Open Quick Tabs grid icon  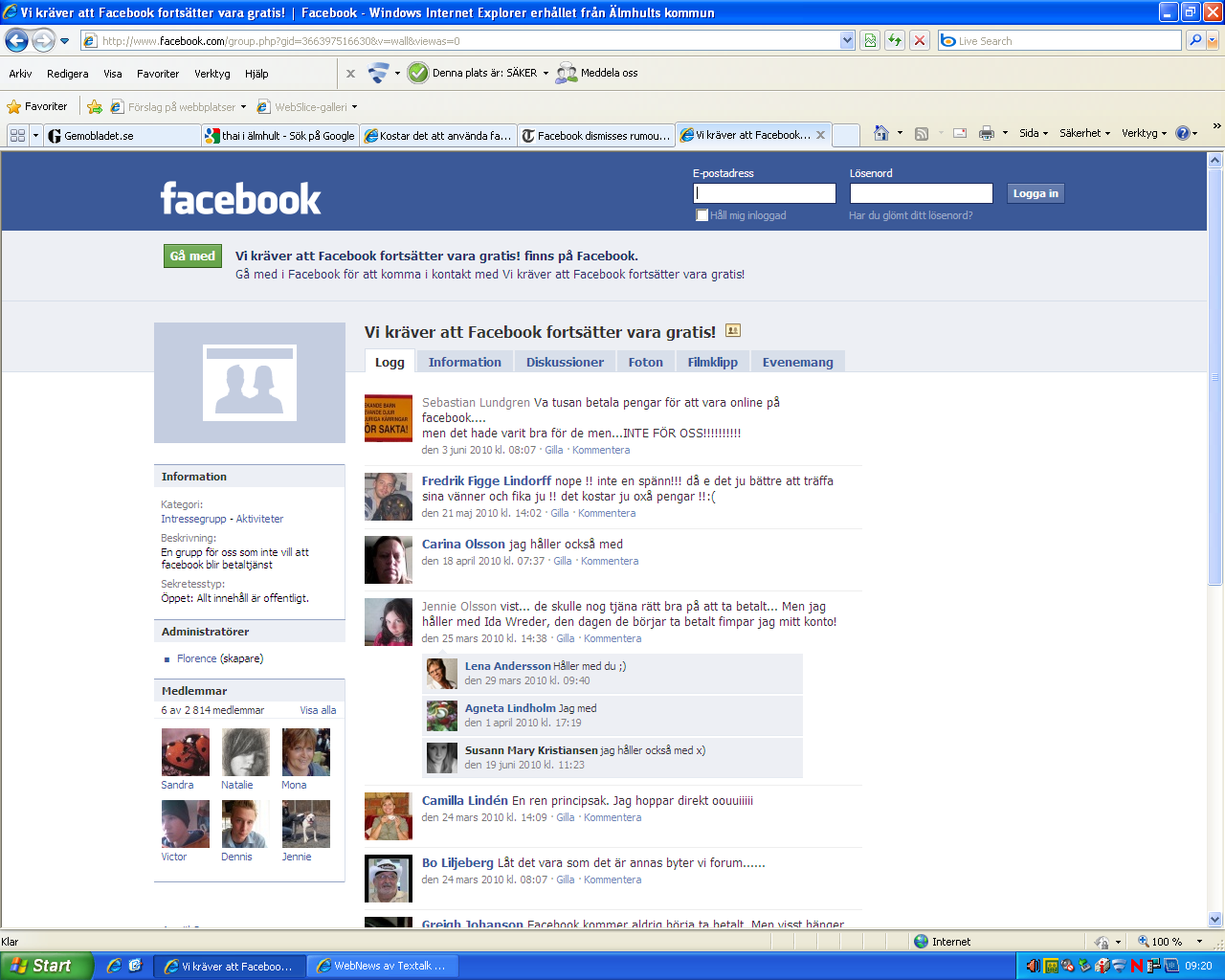click(17, 135)
